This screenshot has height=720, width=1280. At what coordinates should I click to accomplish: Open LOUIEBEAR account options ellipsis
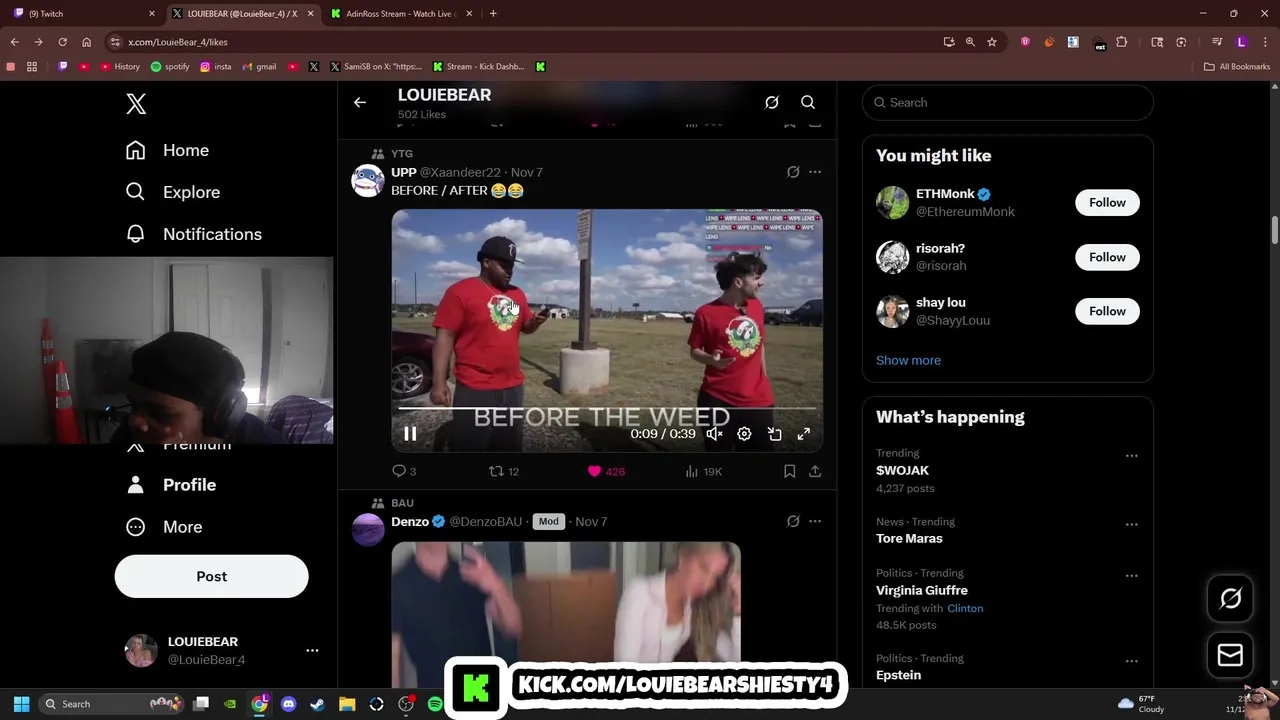pyautogui.click(x=312, y=651)
